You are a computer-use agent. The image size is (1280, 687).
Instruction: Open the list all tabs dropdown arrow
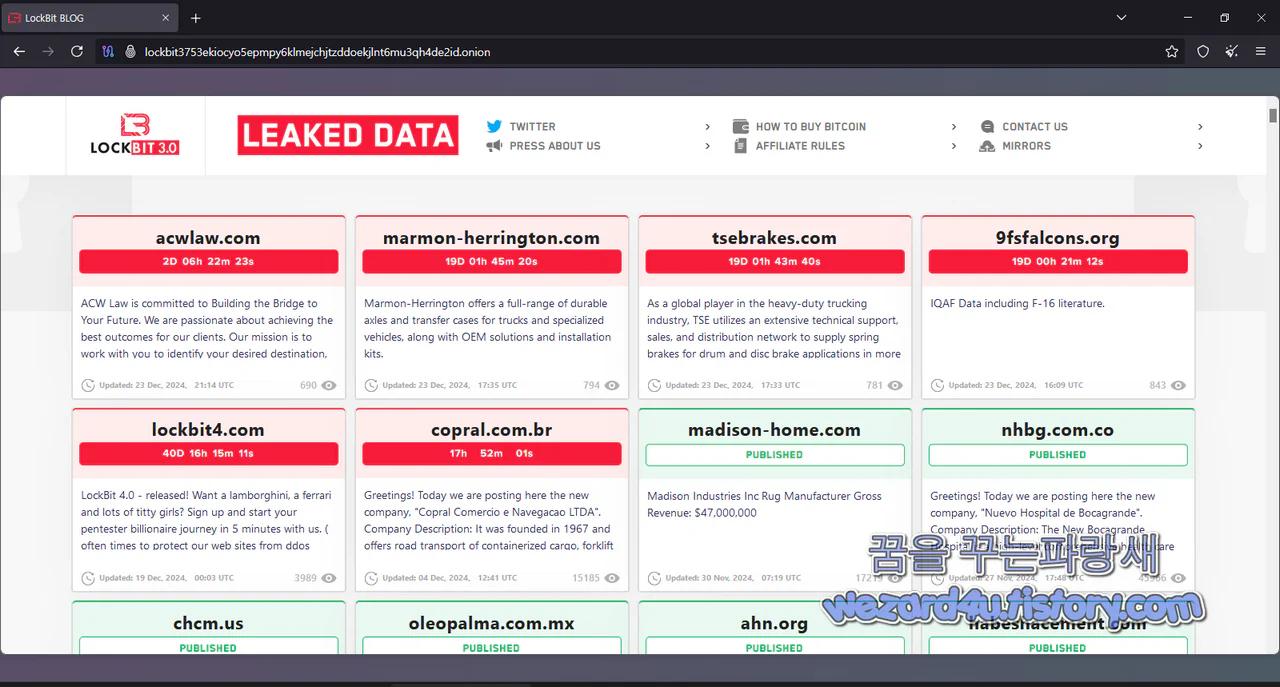(1121, 17)
